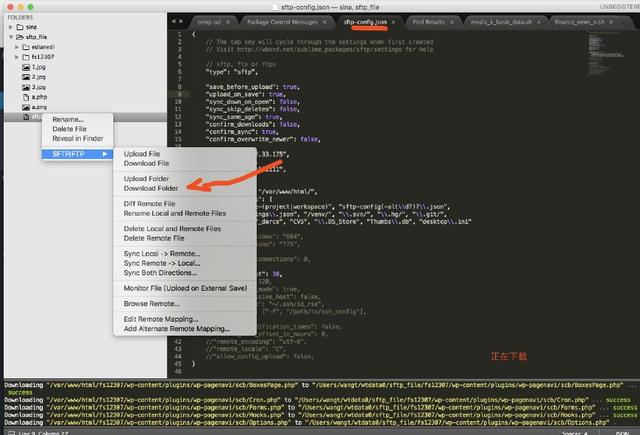This screenshot has width=640, height=435.
Task: Click the folder icon of sina
Action: pos(20,27)
